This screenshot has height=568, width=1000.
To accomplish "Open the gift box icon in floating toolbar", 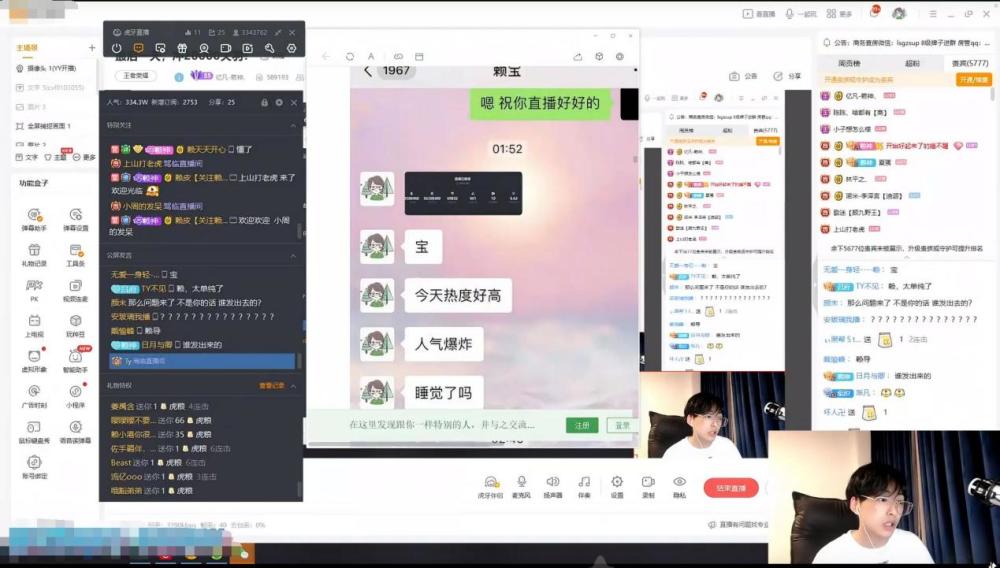I will (182, 48).
